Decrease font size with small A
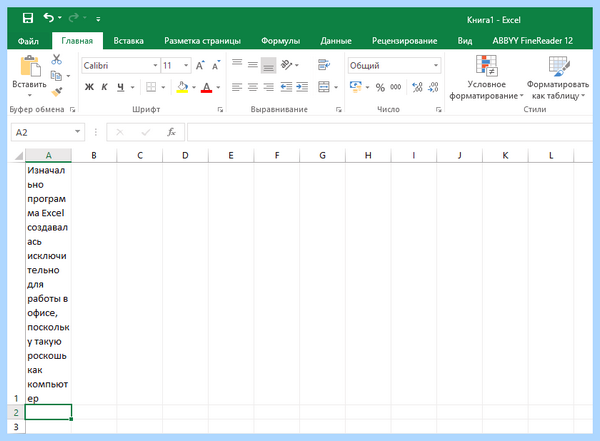 tap(216, 65)
